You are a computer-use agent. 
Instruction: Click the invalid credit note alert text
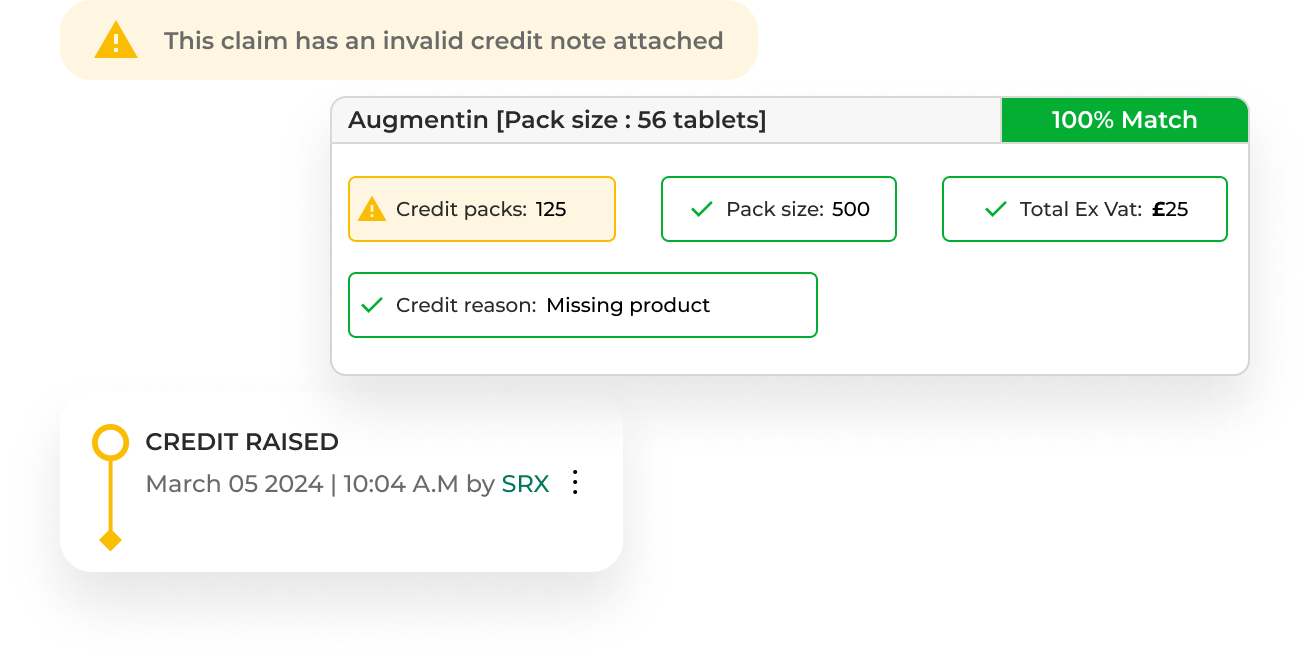coord(443,41)
